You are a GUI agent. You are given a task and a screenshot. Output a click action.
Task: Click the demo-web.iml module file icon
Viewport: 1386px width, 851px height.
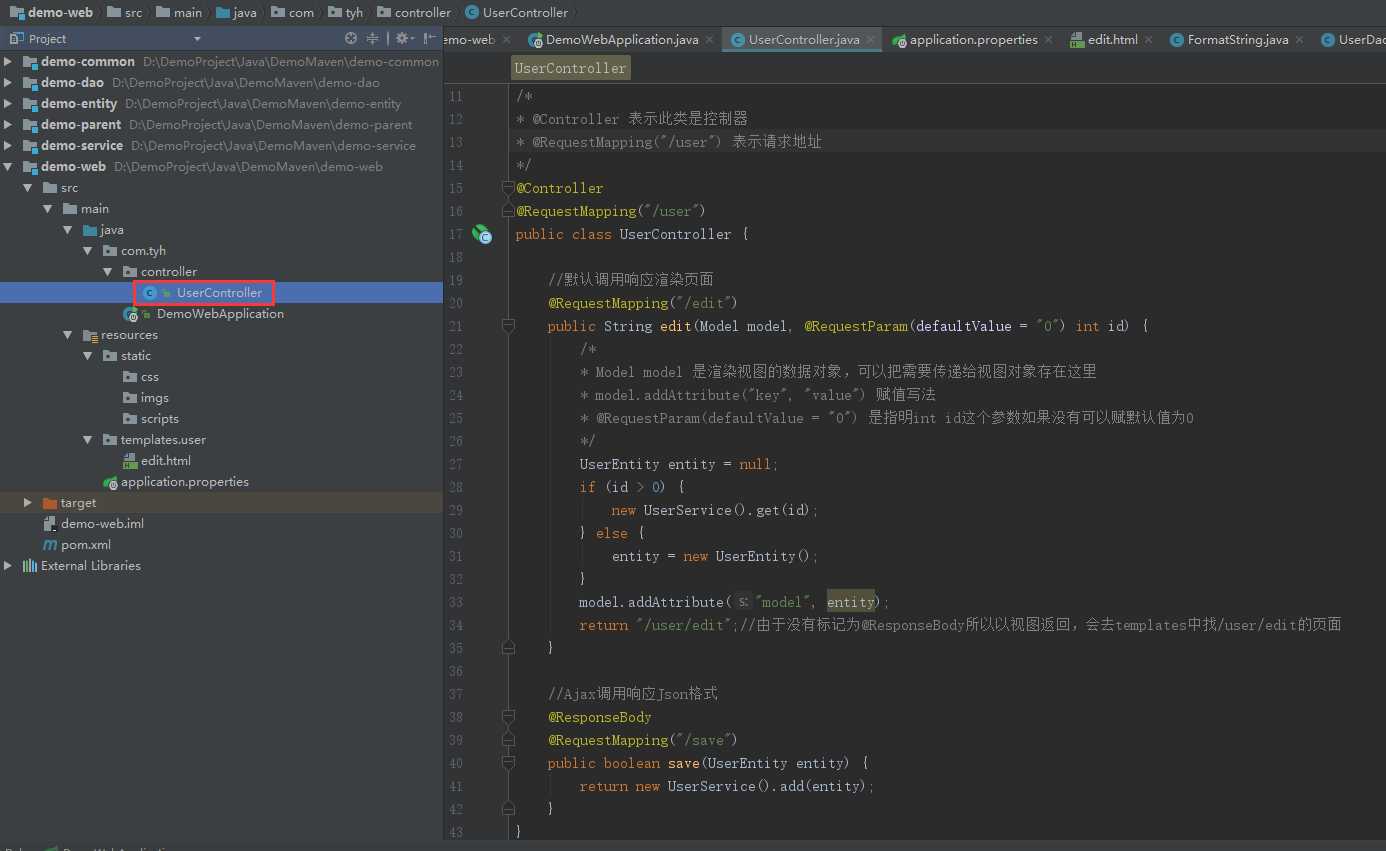50,524
